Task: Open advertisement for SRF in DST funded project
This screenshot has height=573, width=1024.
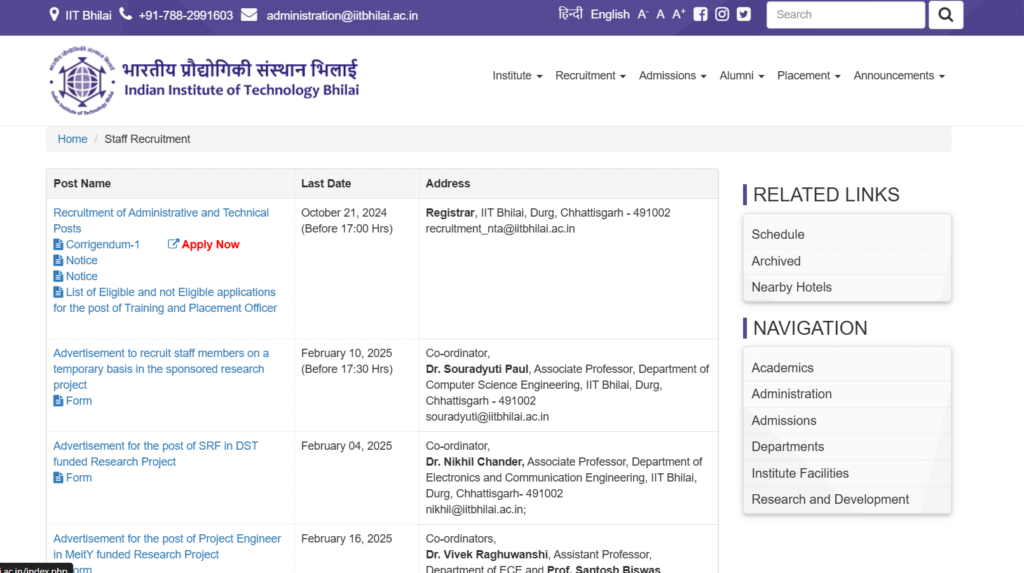Action: (x=155, y=454)
